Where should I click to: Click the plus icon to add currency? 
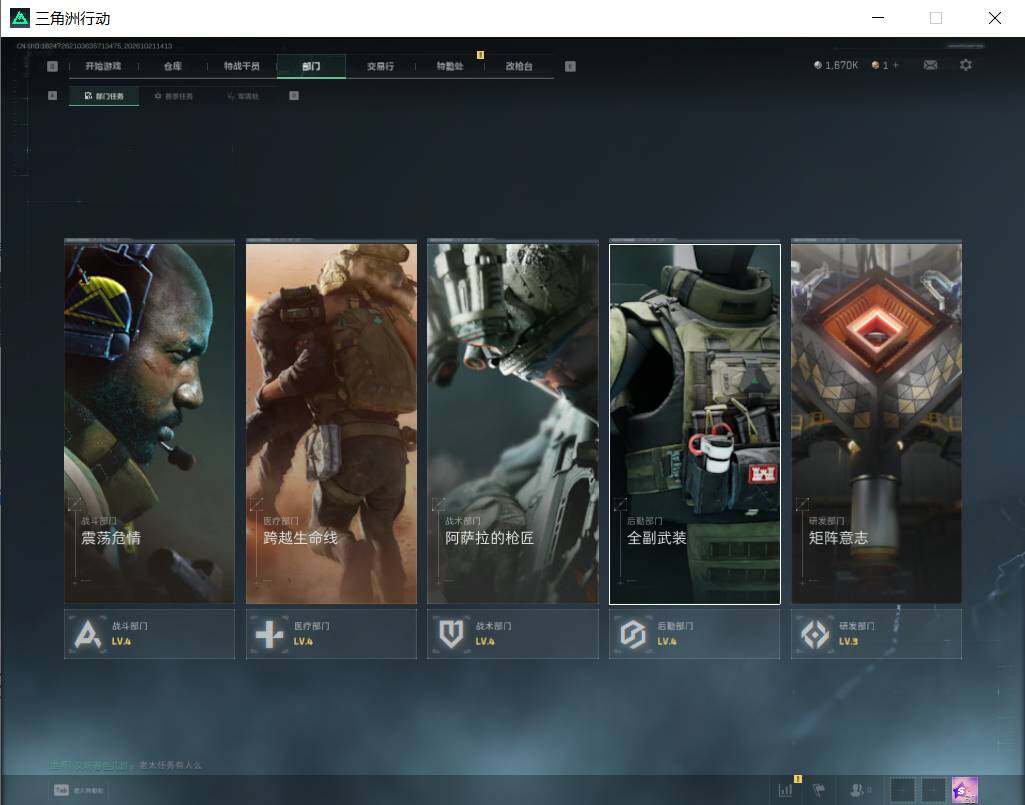click(x=896, y=65)
